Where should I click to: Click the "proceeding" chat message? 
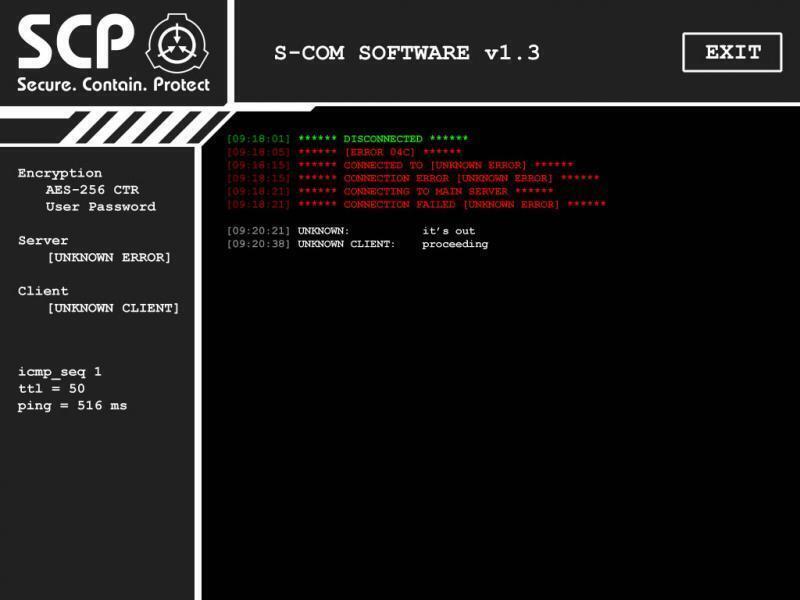point(455,244)
